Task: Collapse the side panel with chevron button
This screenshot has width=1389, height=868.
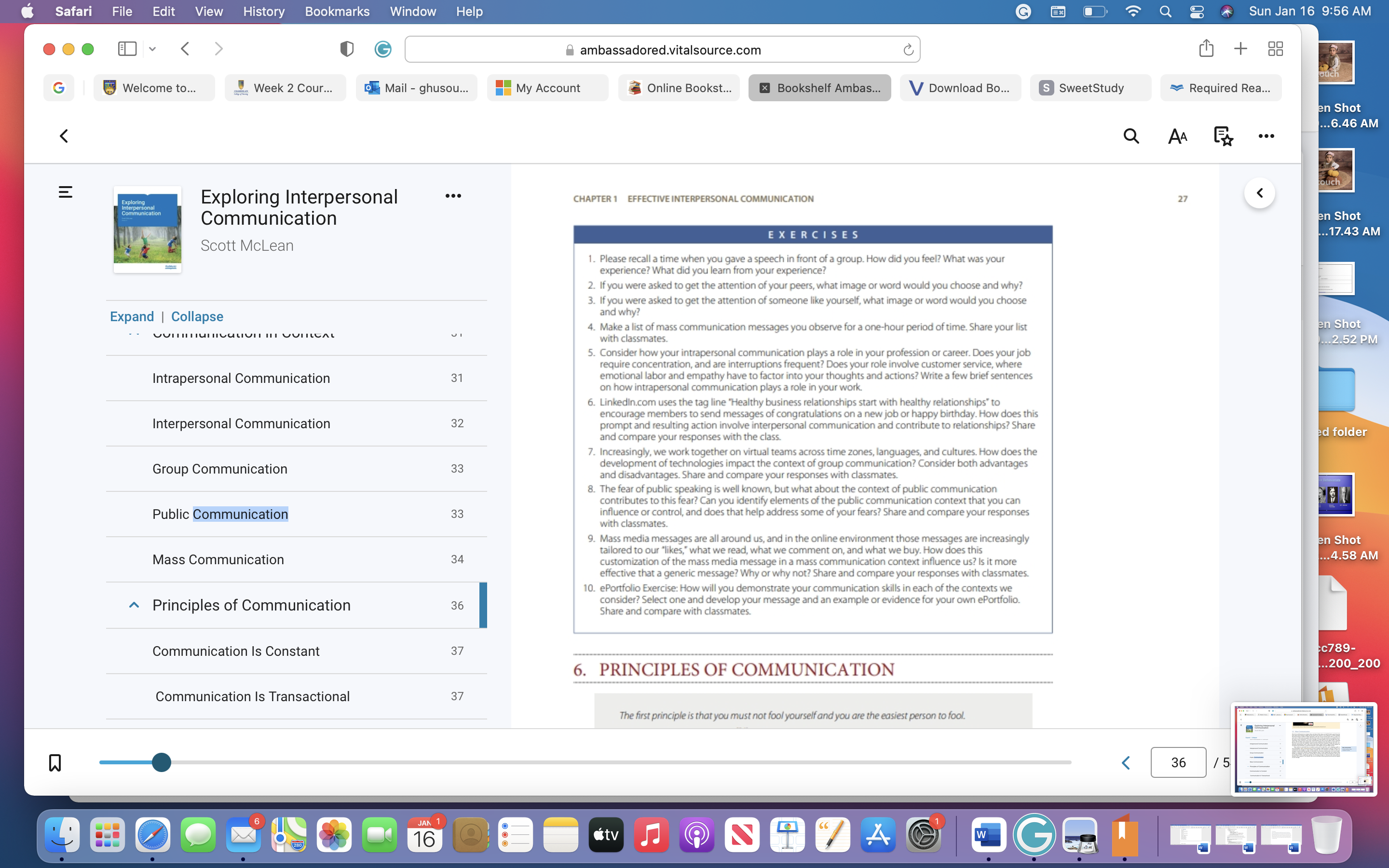Action: tap(1259, 193)
